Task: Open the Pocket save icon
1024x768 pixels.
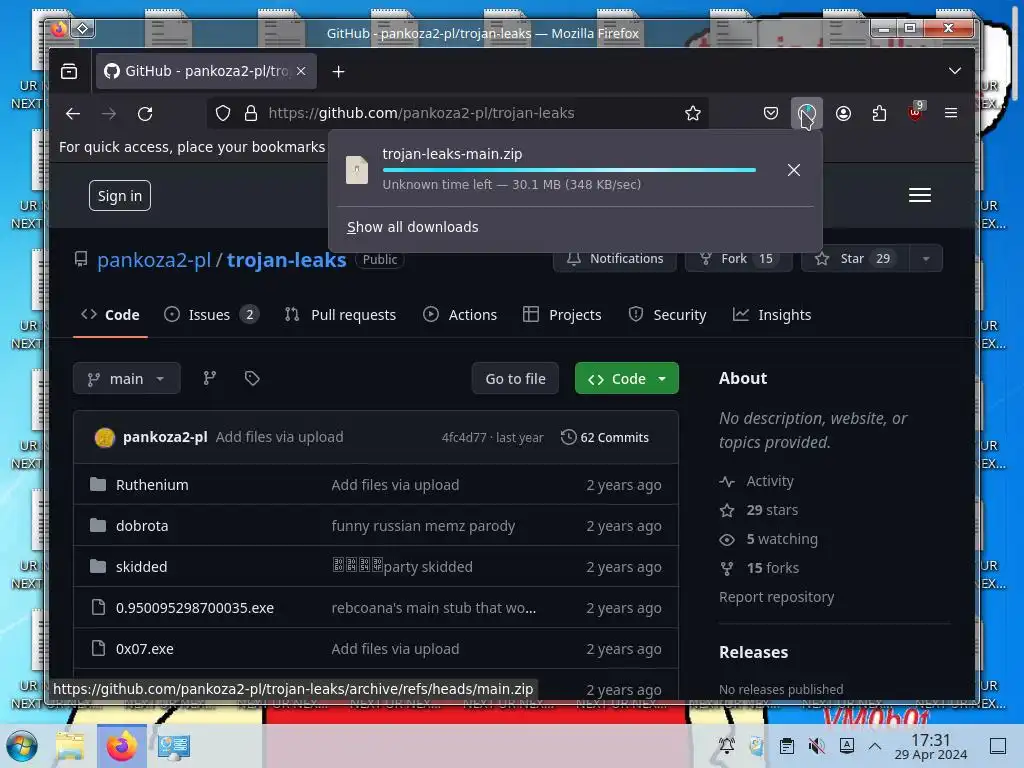Action: pyautogui.click(x=771, y=114)
